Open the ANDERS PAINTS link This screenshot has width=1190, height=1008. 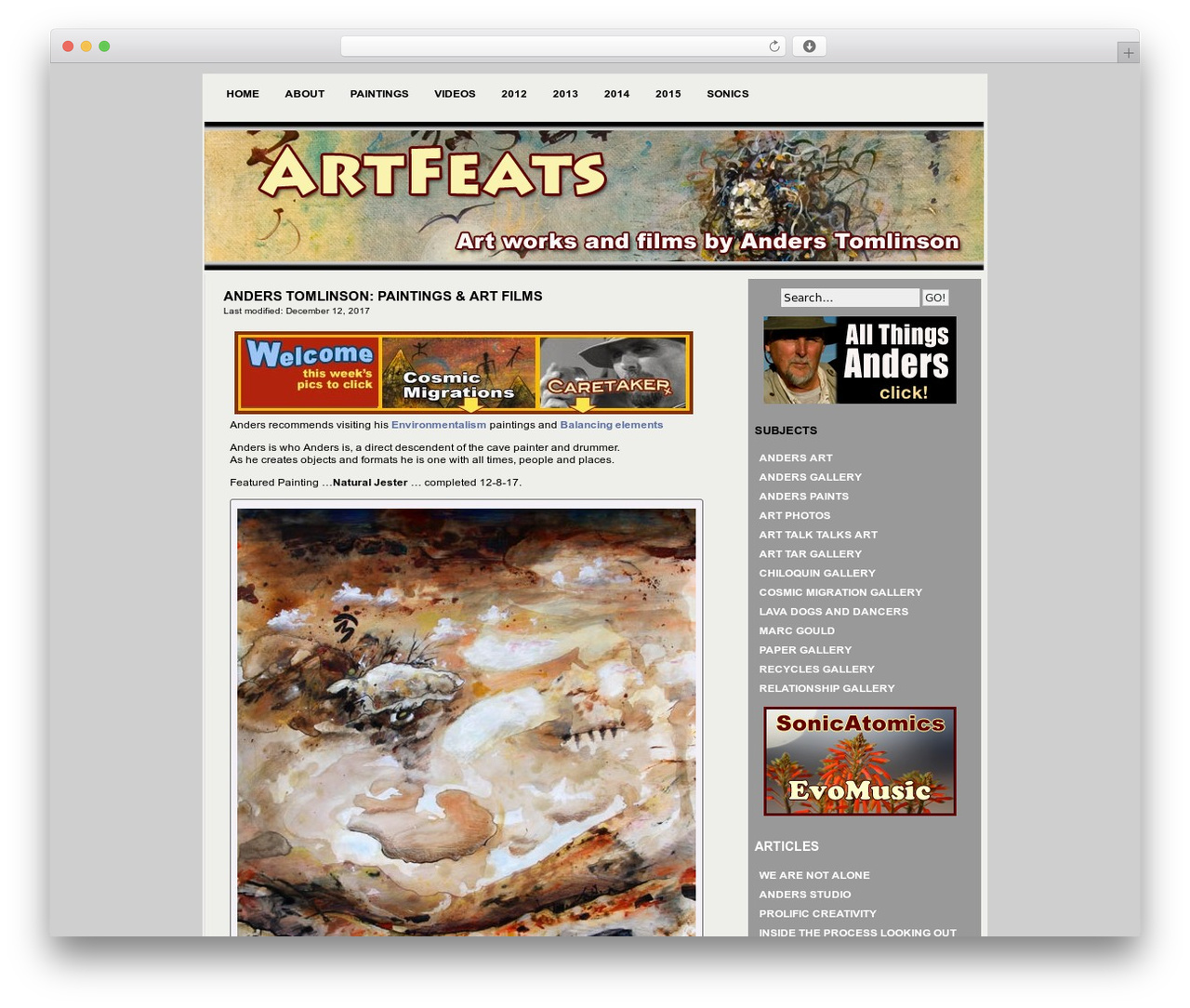pyautogui.click(x=804, y=497)
